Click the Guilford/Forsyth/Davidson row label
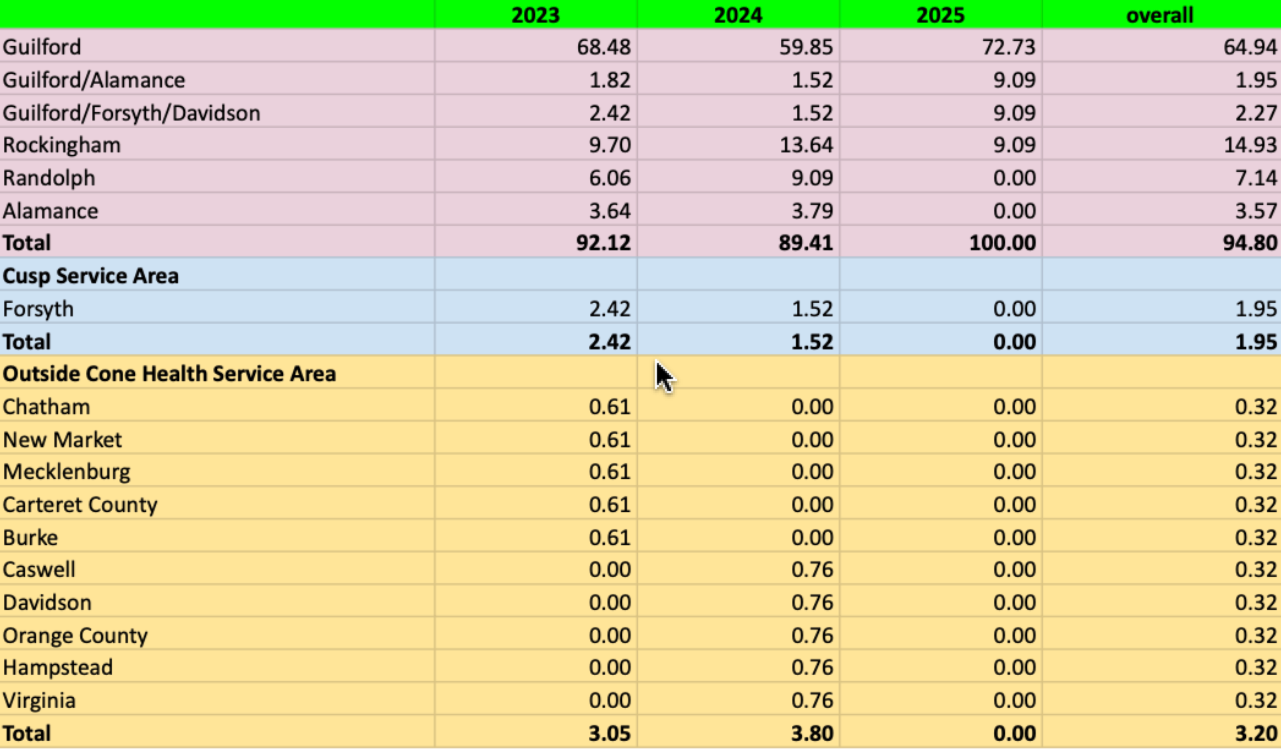 216,113
